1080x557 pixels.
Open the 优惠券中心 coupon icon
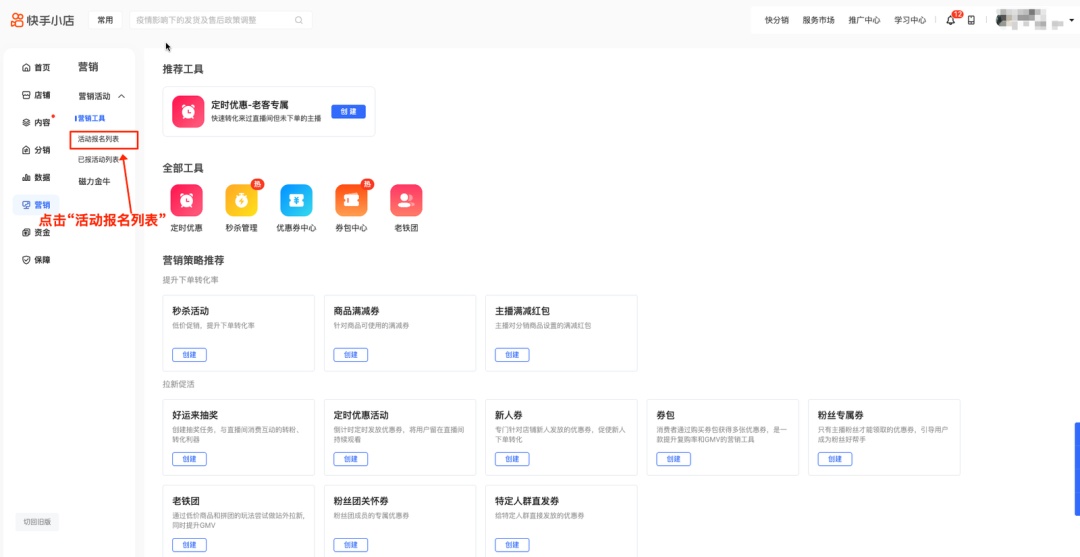point(296,201)
